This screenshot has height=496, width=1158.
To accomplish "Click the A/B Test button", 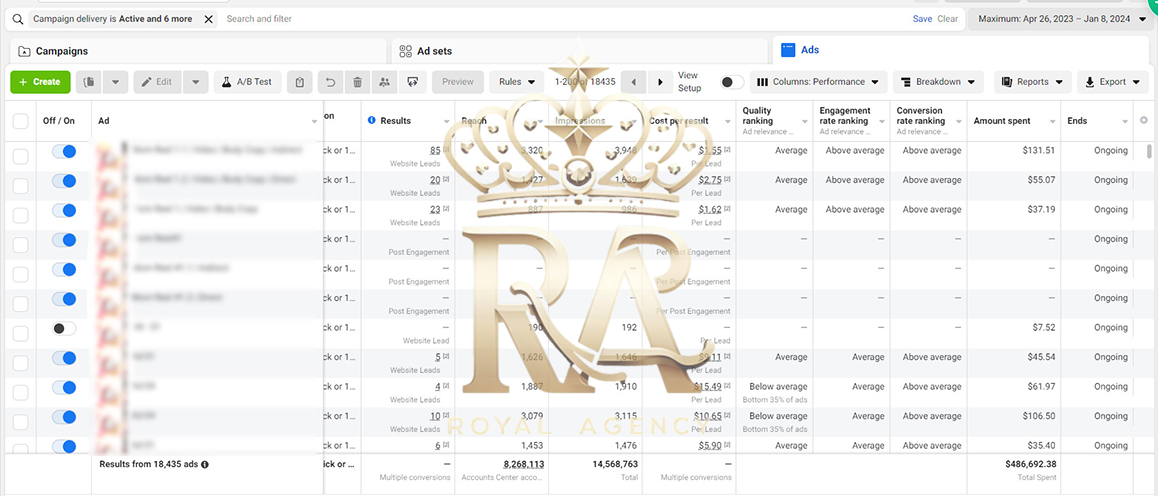I will (248, 82).
